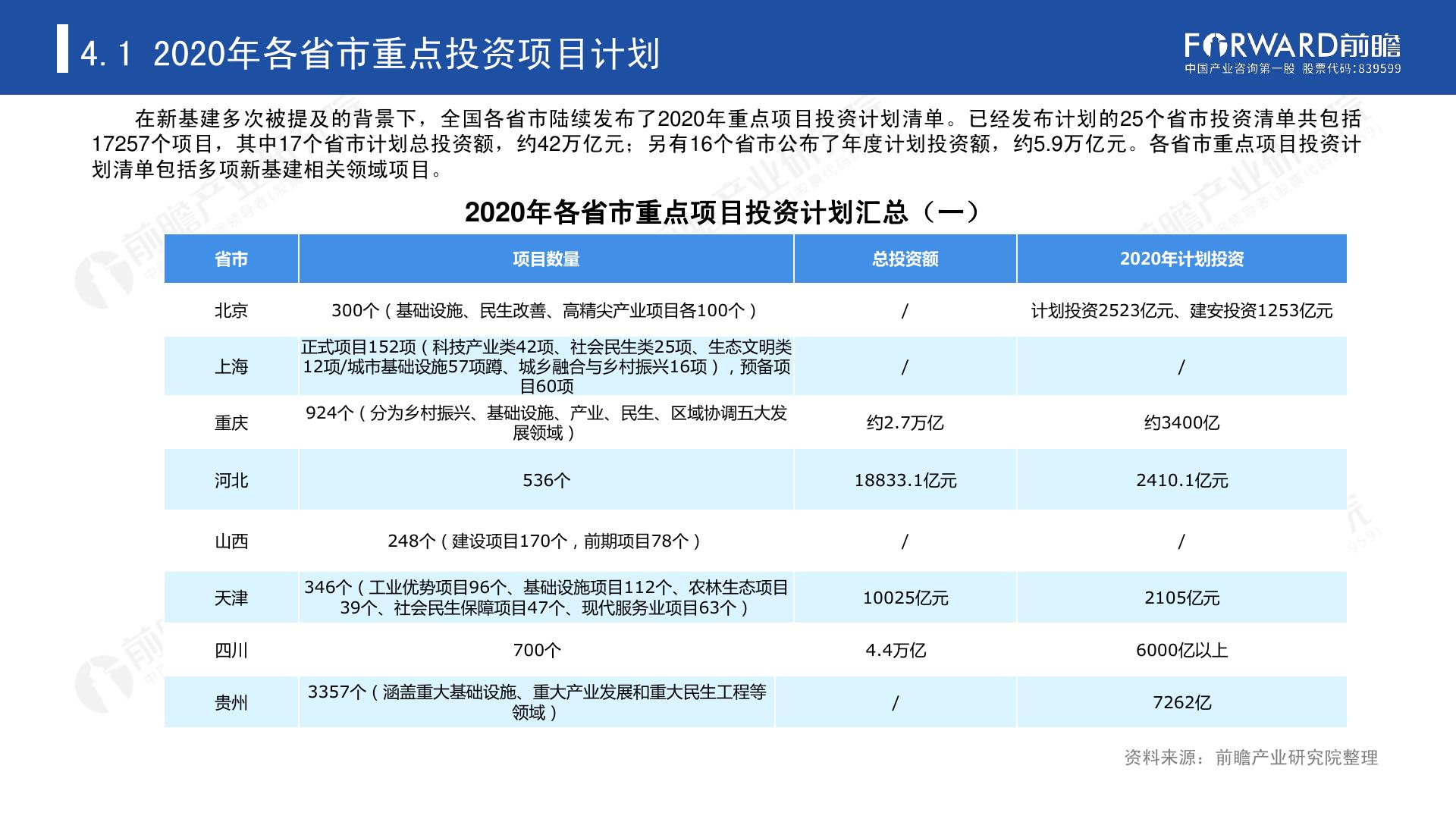
Task: Select the '天津' row label
Action: pos(231,598)
